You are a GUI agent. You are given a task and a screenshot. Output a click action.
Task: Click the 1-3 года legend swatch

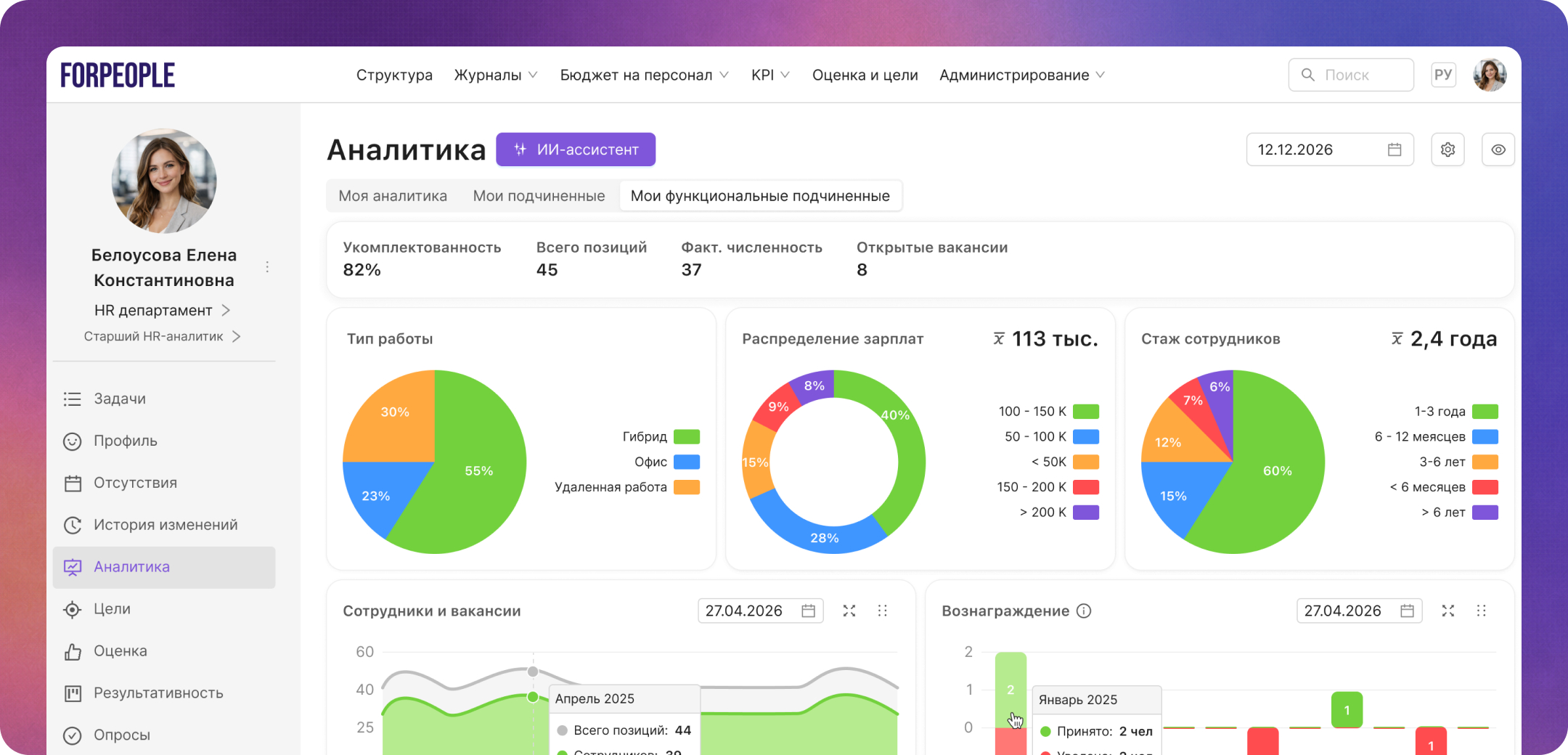1485,412
